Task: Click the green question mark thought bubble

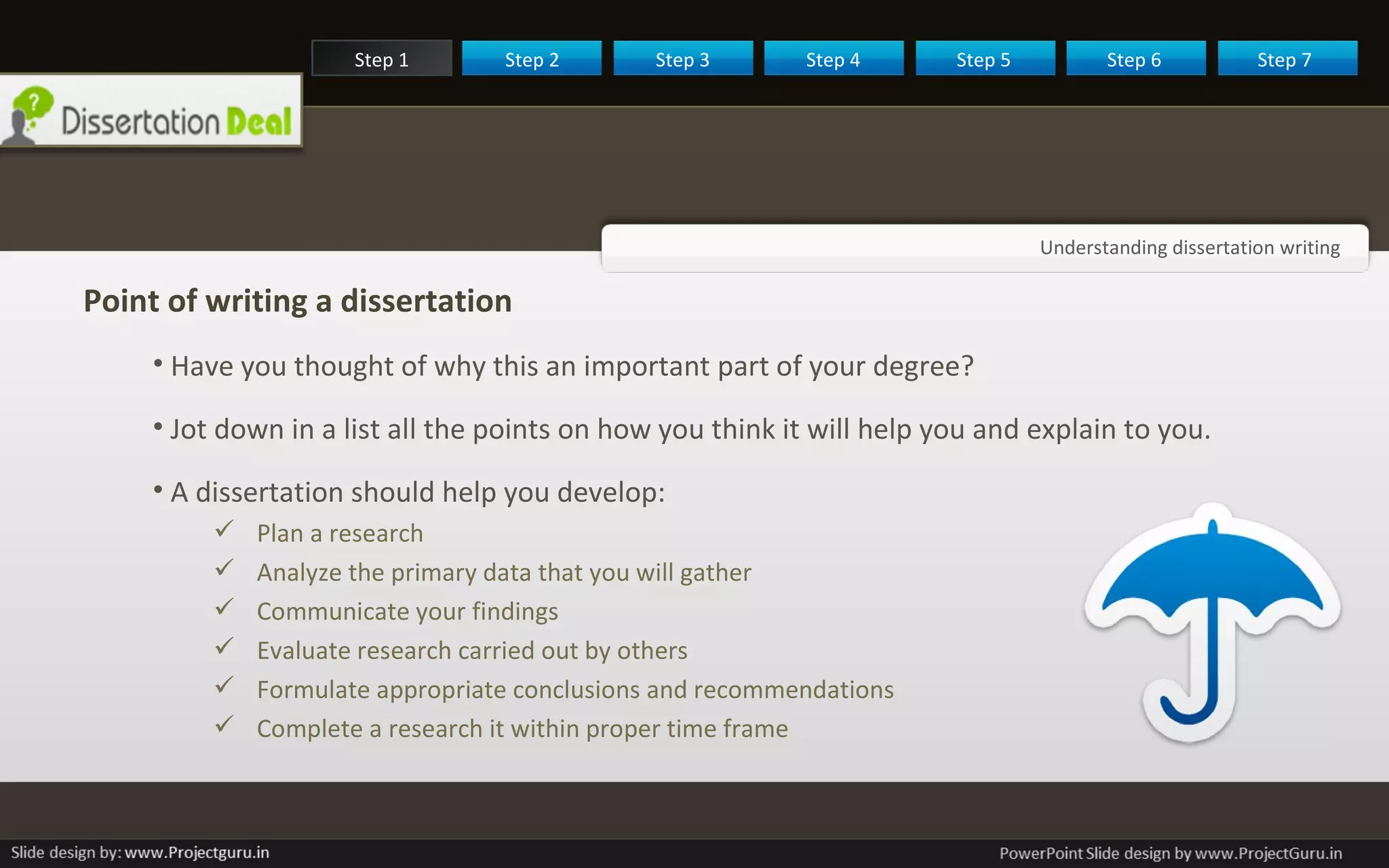Action: (33, 103)
